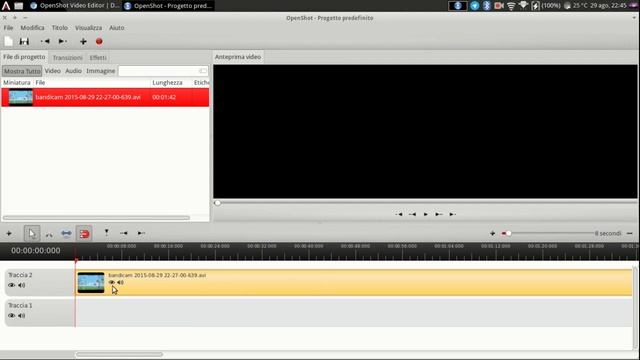
Task: Click the timeline zoom slider handle
Action: click(509, 233)
